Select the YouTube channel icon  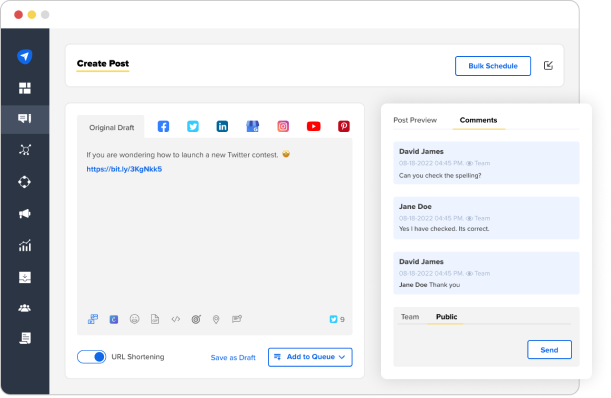point(314,126)
